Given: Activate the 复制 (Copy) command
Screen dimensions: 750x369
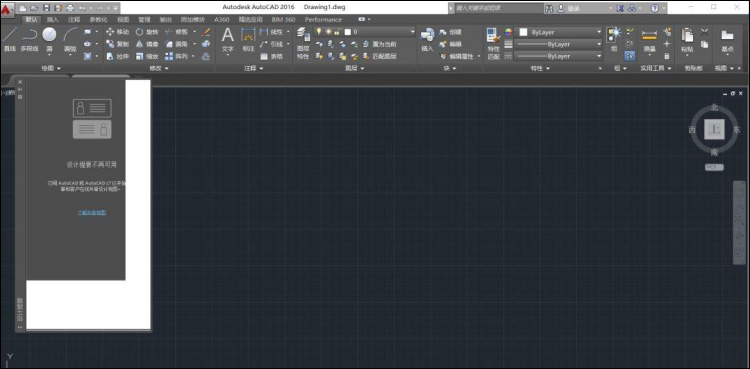Looking at the screenshot, I should coord(117,44).
